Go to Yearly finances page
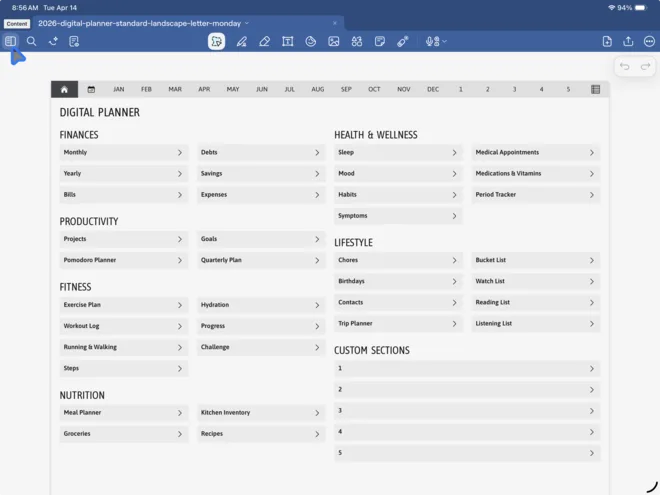 point(124,173)
